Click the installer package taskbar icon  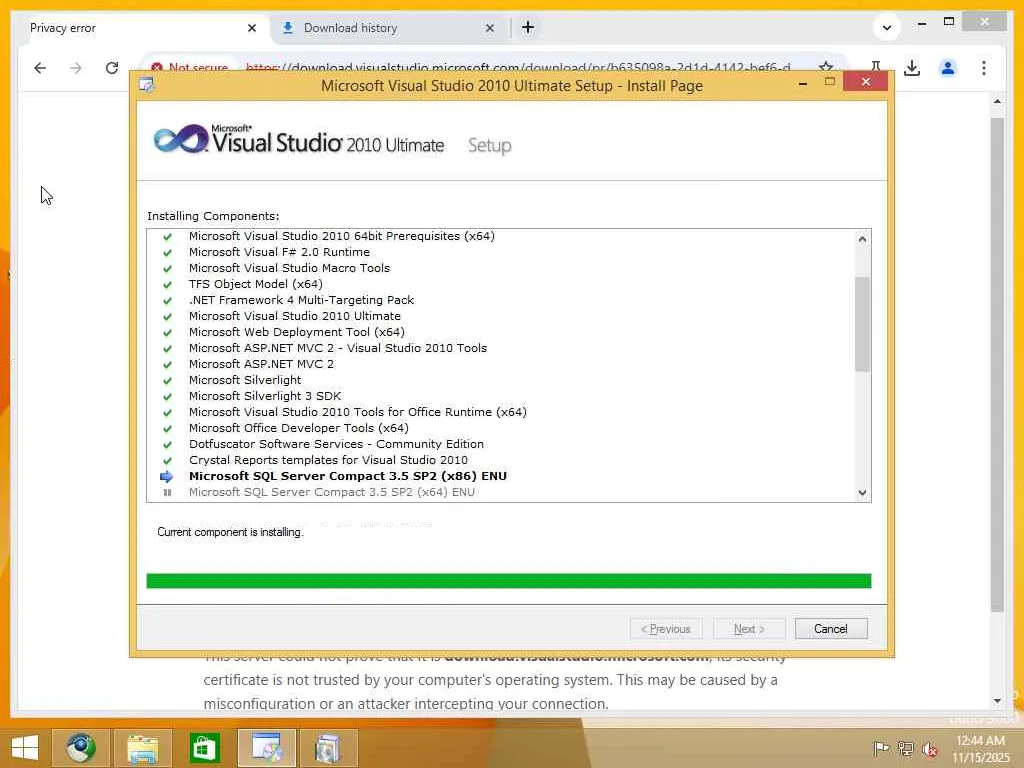pyautogui.click(x=328, y=748)
